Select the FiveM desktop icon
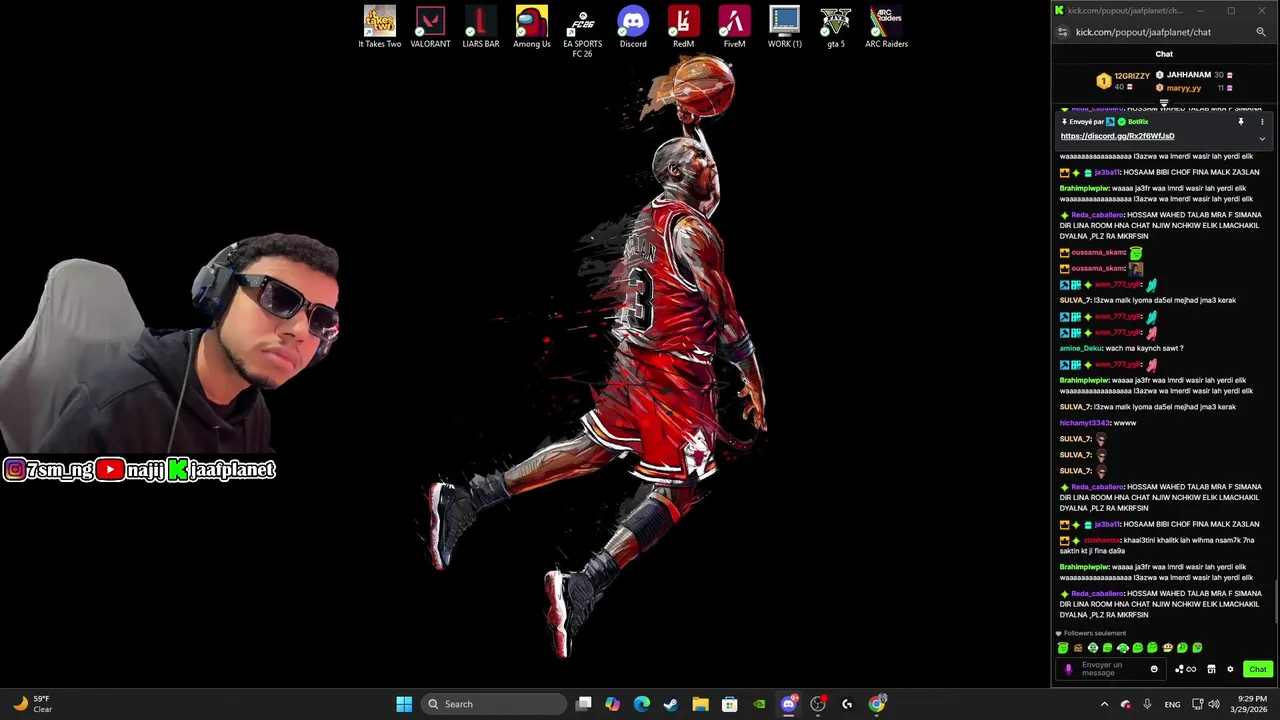This screenshot has height=720, width=1280. (x=734, y=27)
